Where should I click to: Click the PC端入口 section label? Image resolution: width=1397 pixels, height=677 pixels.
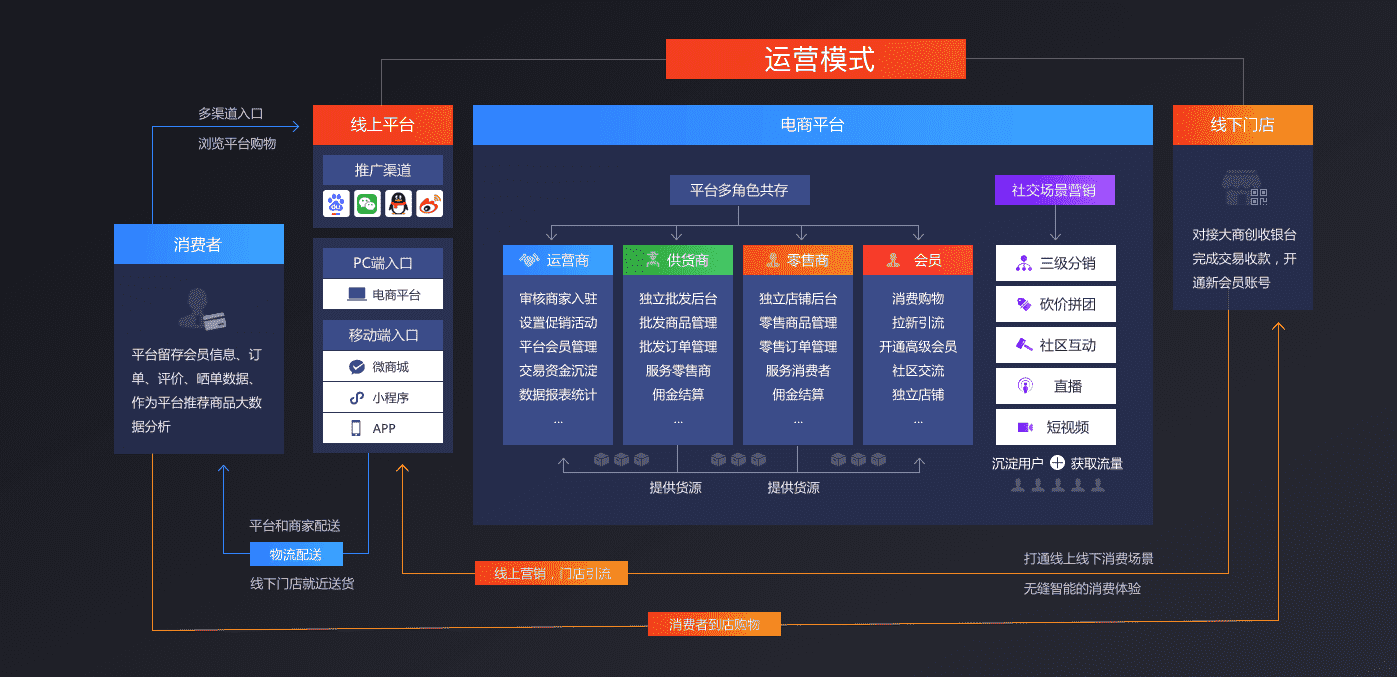click(x=383, y=263)
